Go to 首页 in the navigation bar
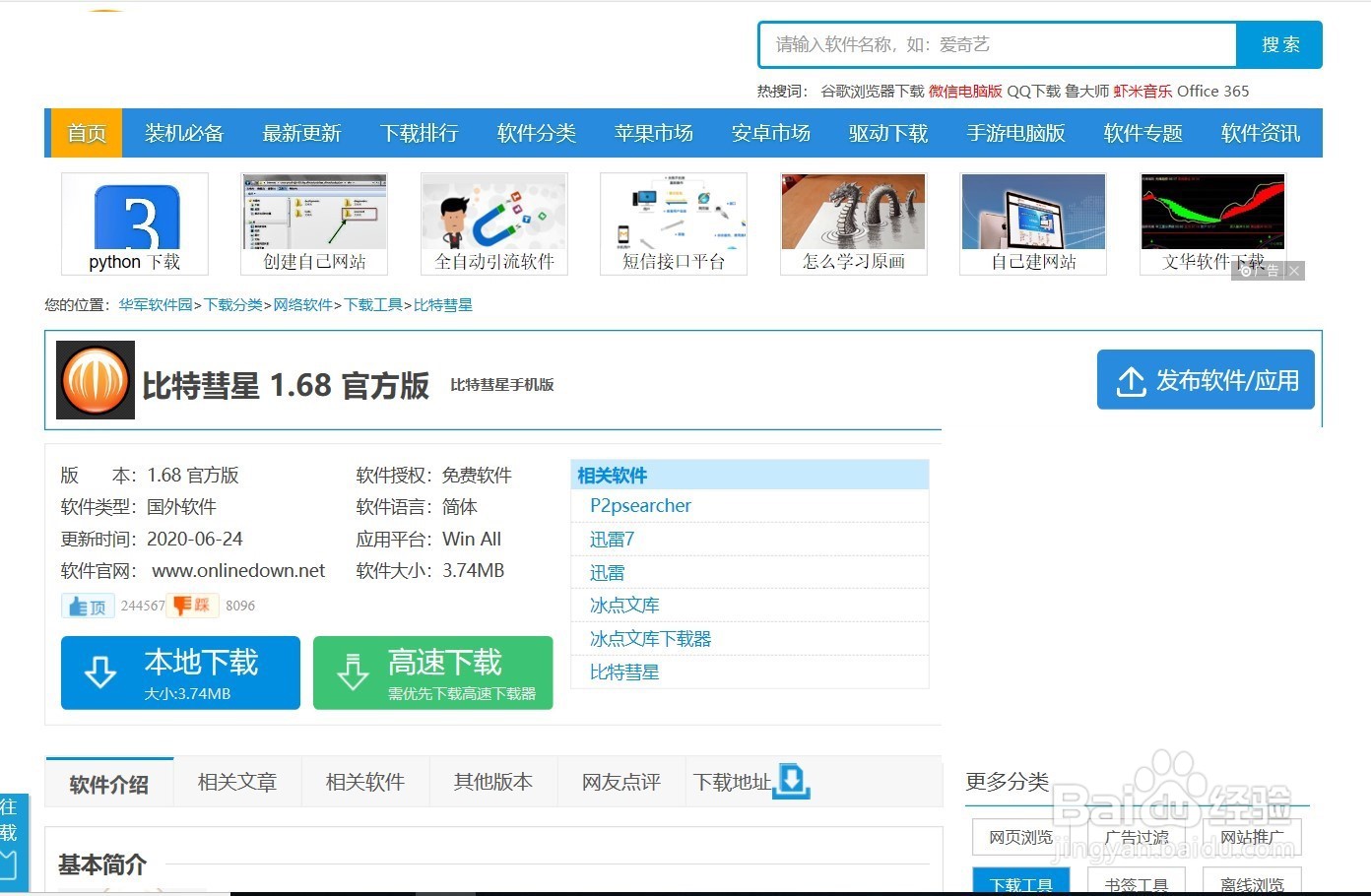Screen dimensions: 1371x896 (x=86, y=133)
